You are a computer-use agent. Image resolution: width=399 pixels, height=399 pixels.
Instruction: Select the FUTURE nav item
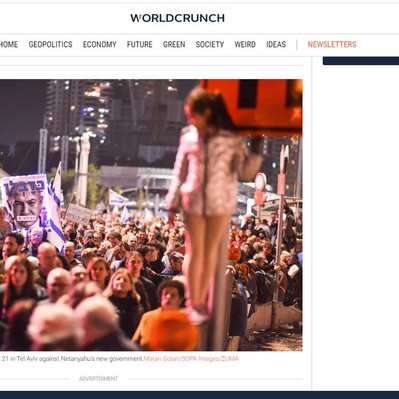[139, 44]
